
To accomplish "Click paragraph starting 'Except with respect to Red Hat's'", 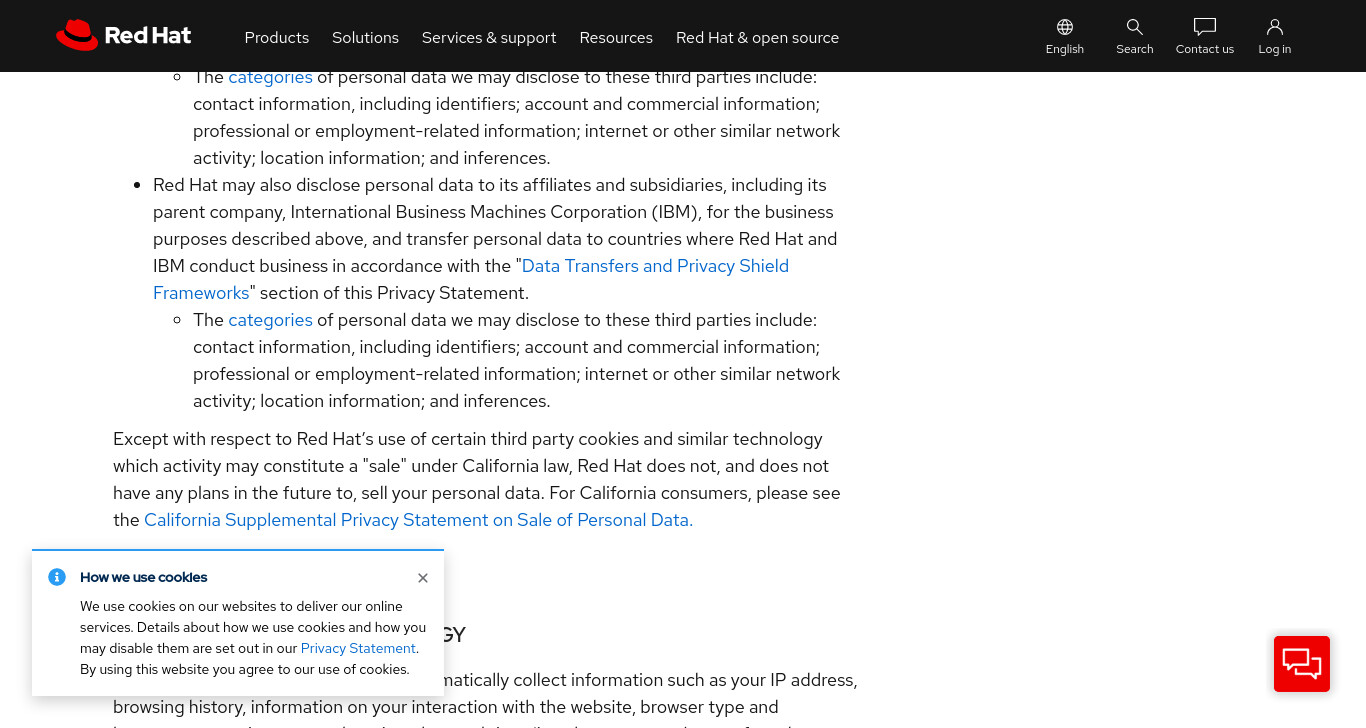I will pyautogui.click(x=477, y=479).
